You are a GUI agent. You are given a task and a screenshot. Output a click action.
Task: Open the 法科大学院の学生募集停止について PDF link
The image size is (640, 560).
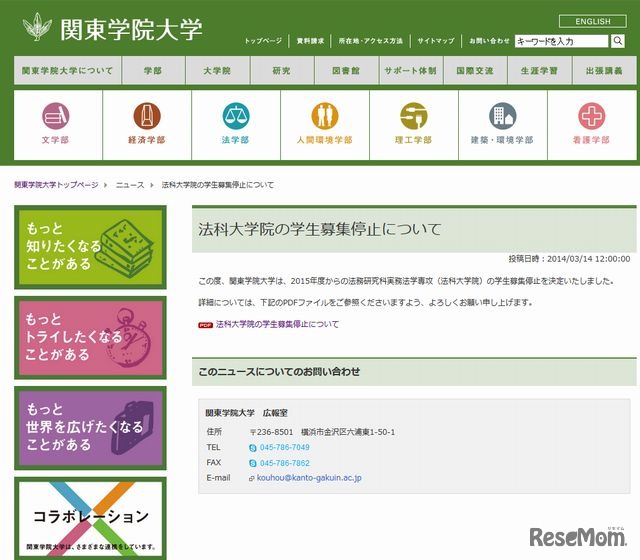tap(277, 324)
